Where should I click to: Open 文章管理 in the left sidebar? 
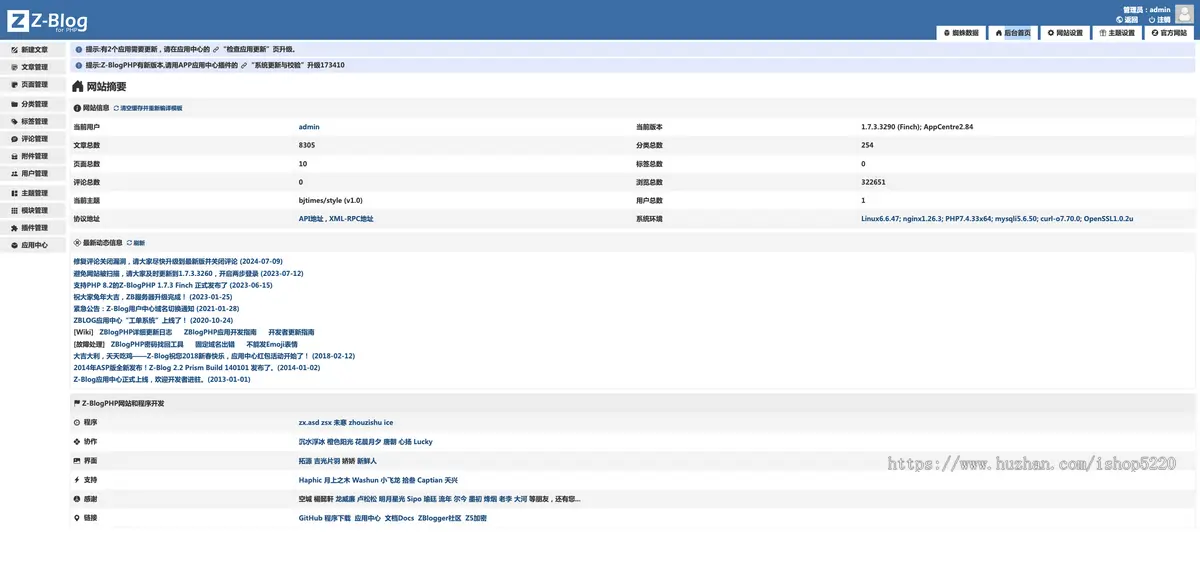point(34,67)
